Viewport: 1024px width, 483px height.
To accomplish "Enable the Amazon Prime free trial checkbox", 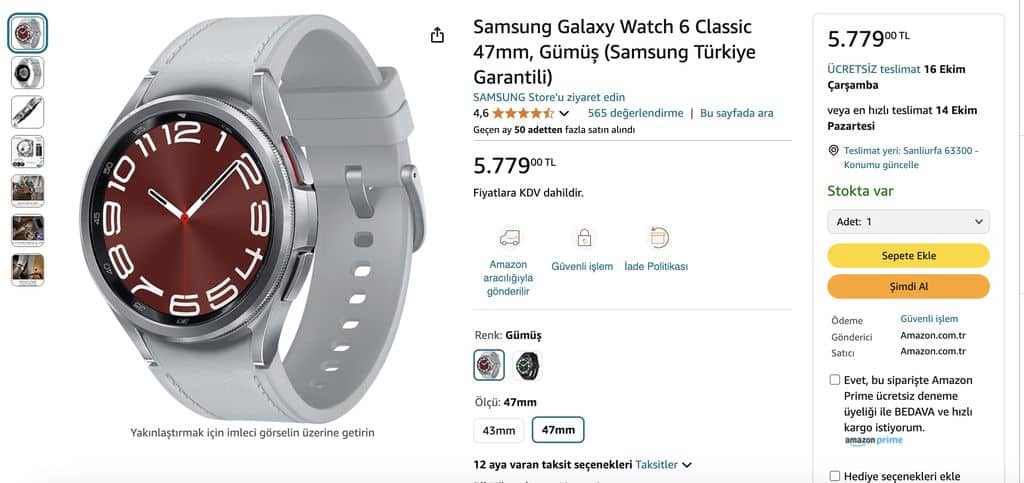I will [835, 380].
